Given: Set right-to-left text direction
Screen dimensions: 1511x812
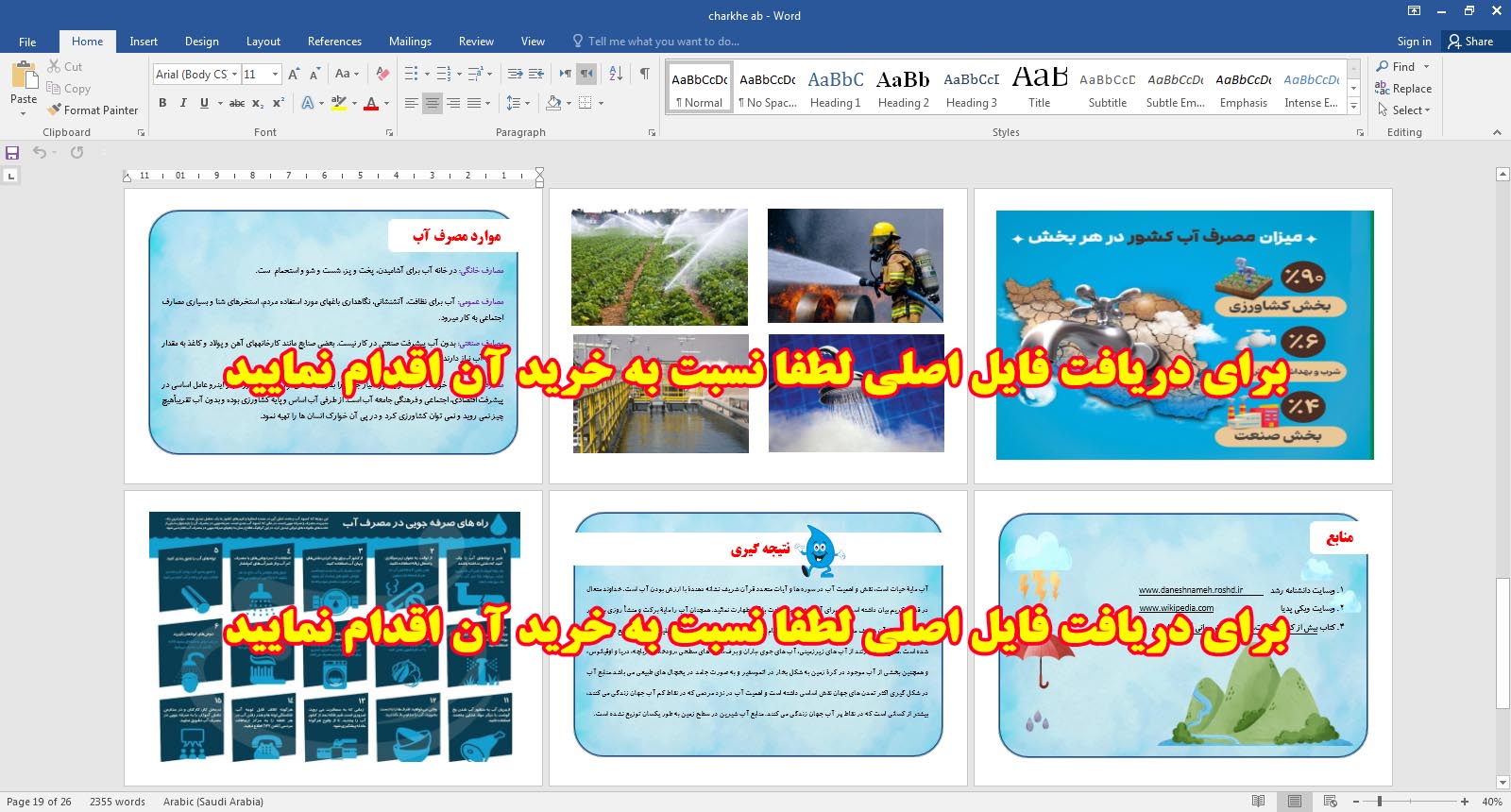Looking at the screenshot, I should coord(586,74).
